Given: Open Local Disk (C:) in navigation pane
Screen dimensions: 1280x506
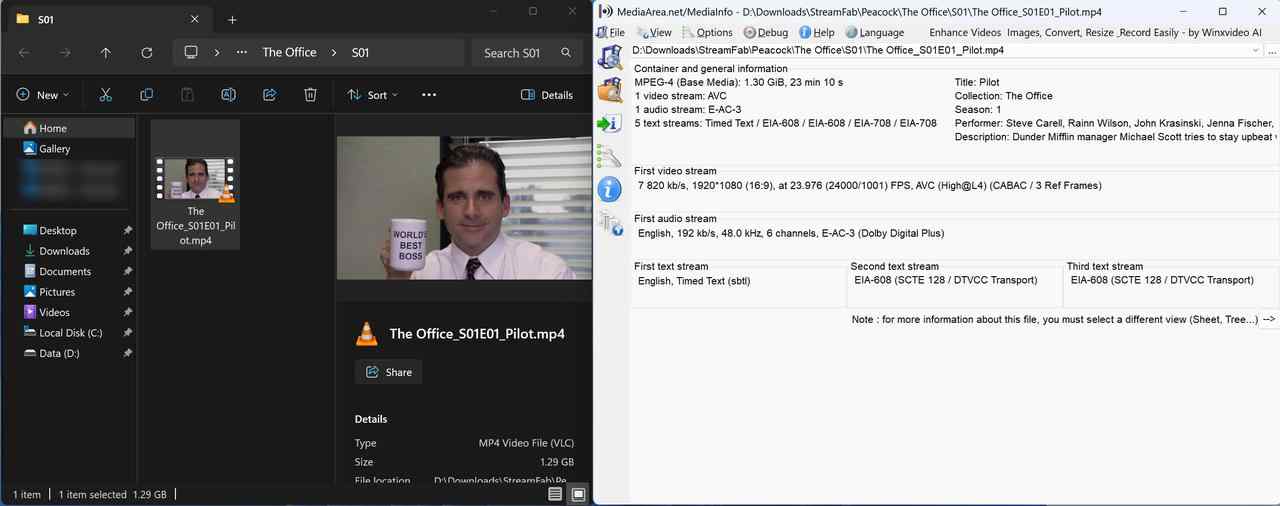Looking at the screenshot, I should 69,333.
